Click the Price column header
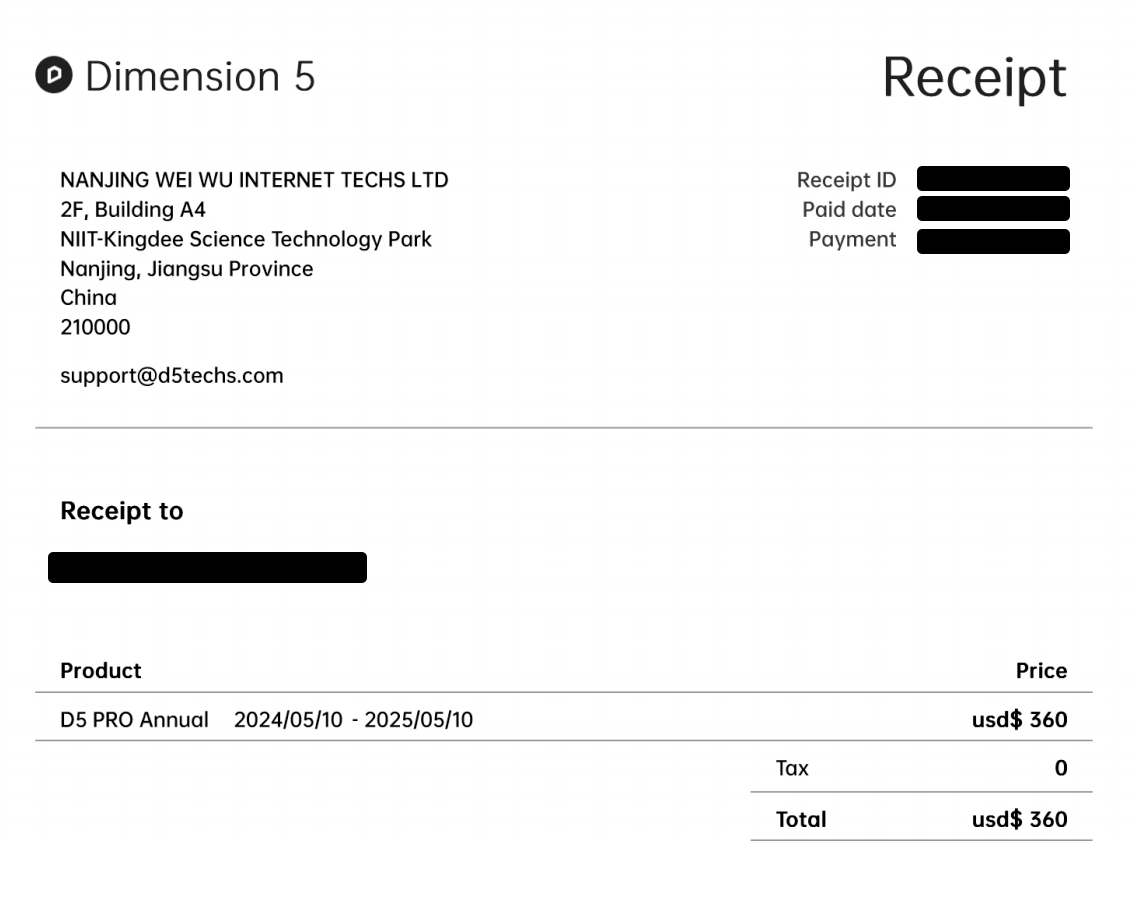 click(1041, 670)
